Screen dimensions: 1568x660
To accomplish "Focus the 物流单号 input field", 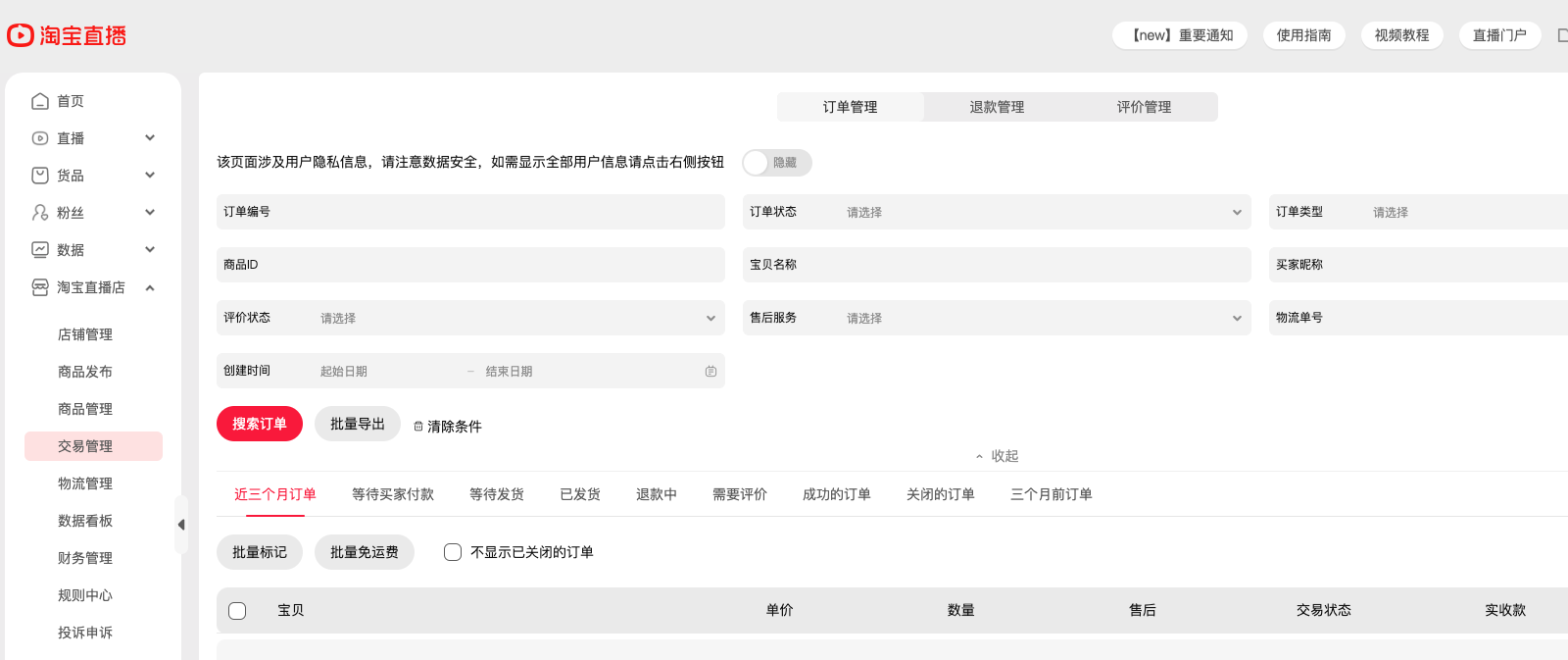I will [1419, 318].
